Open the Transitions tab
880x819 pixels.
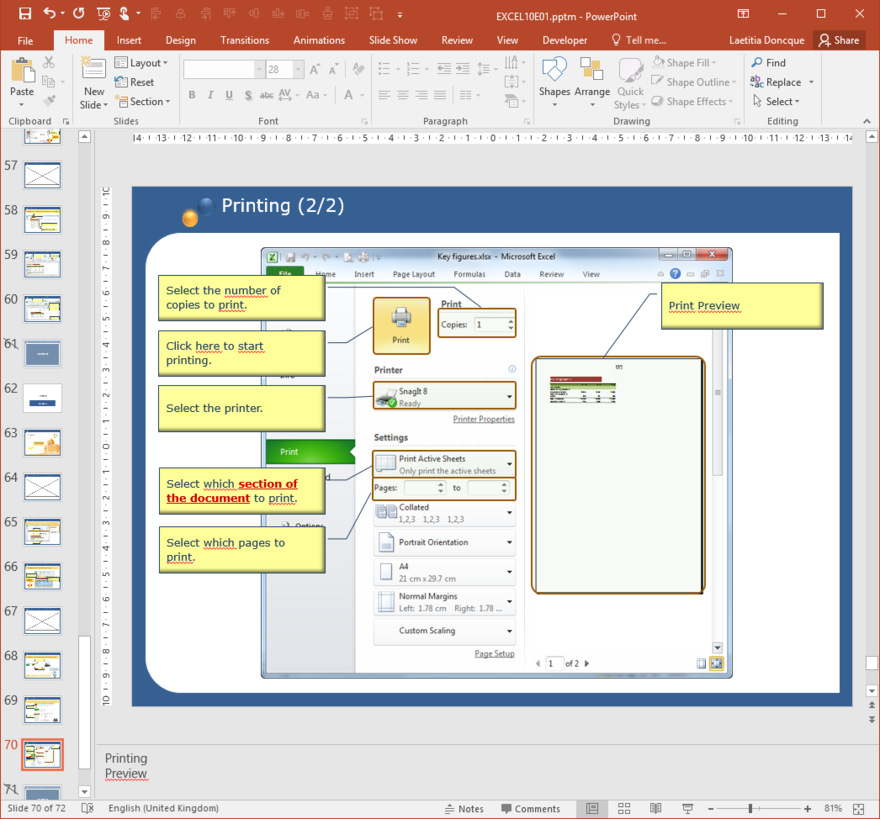click(x=245, y=40)
